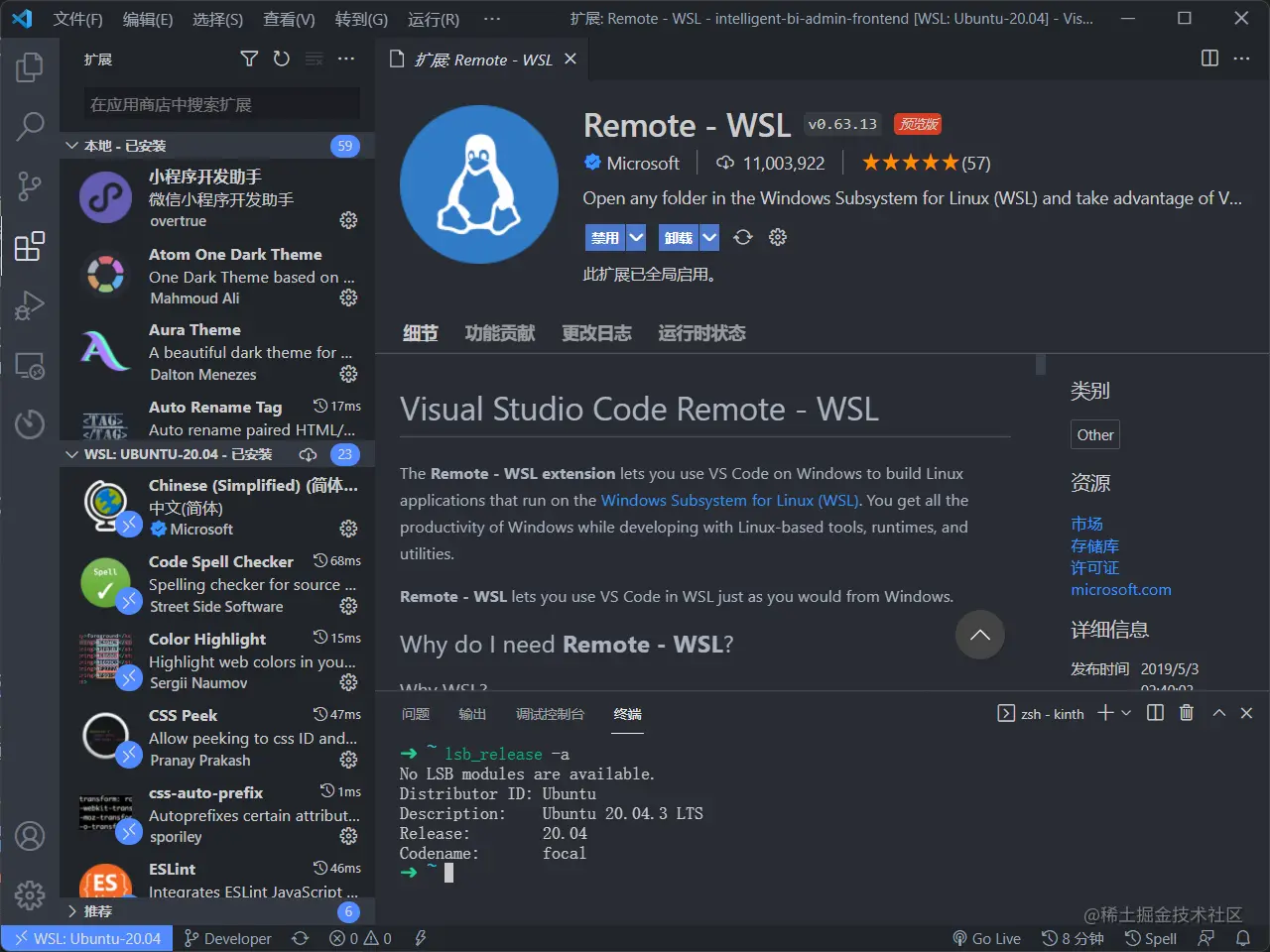
Task: Open manage gear for Atom One Dark Theme
Action: click(348, 297)
